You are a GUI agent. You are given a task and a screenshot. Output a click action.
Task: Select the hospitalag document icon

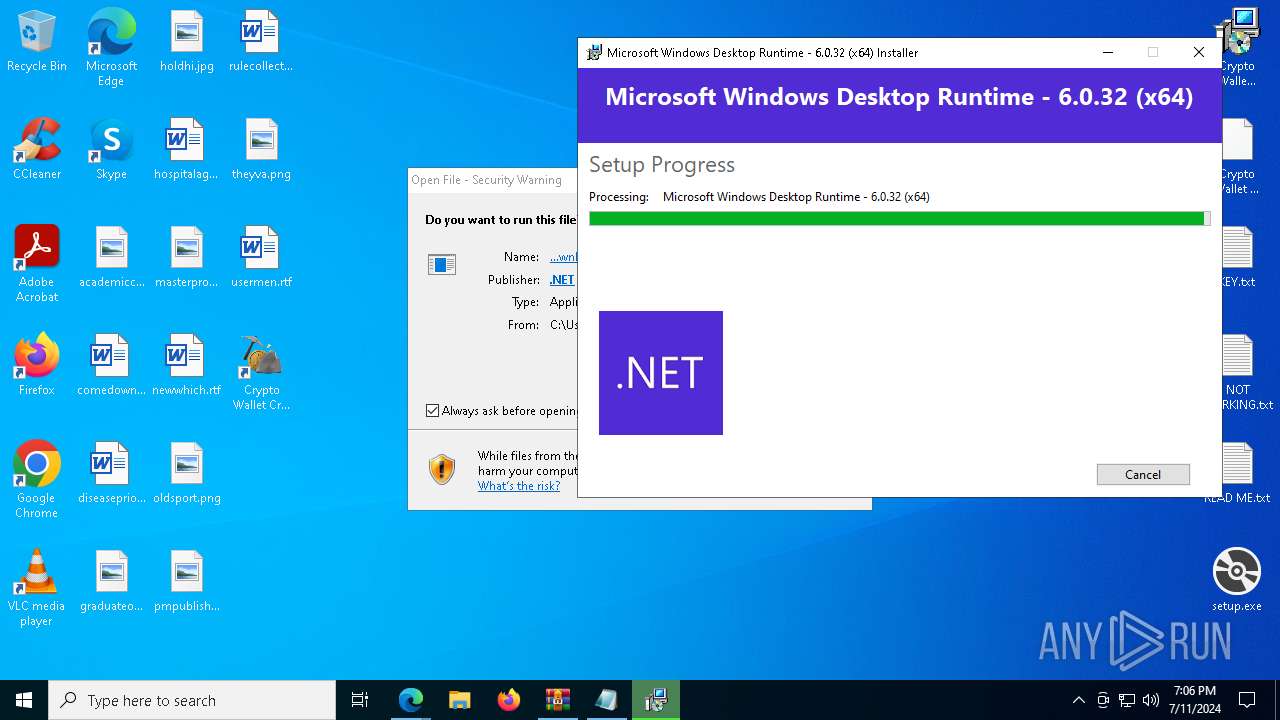[186, 150]
